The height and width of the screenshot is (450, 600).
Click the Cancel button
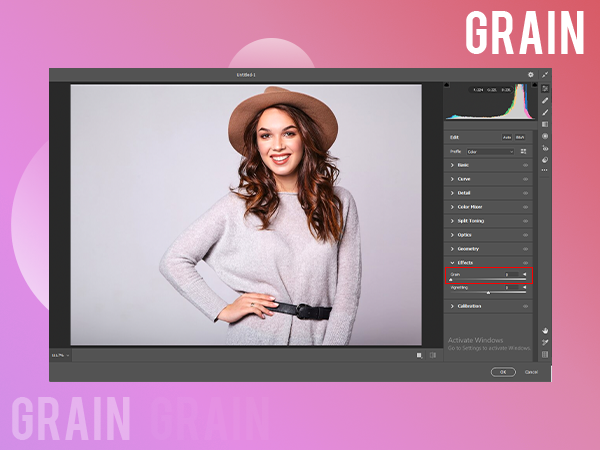pyautogui.click(x=531, y=372)
